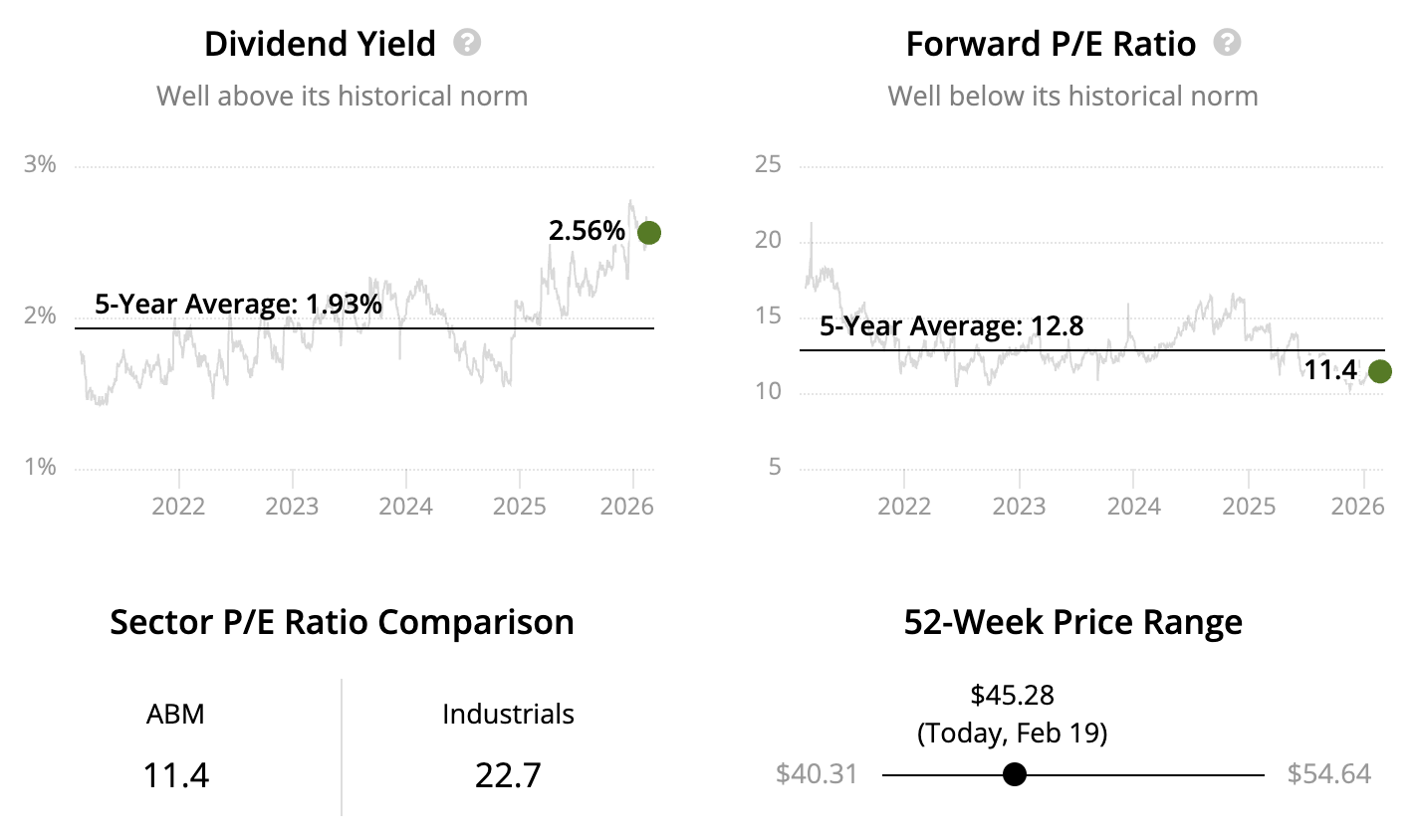Viewport: 1420px width, 840px height.
Task: Click the 2023 label on the Forward P/E axis
Action: pos(1019,506)
